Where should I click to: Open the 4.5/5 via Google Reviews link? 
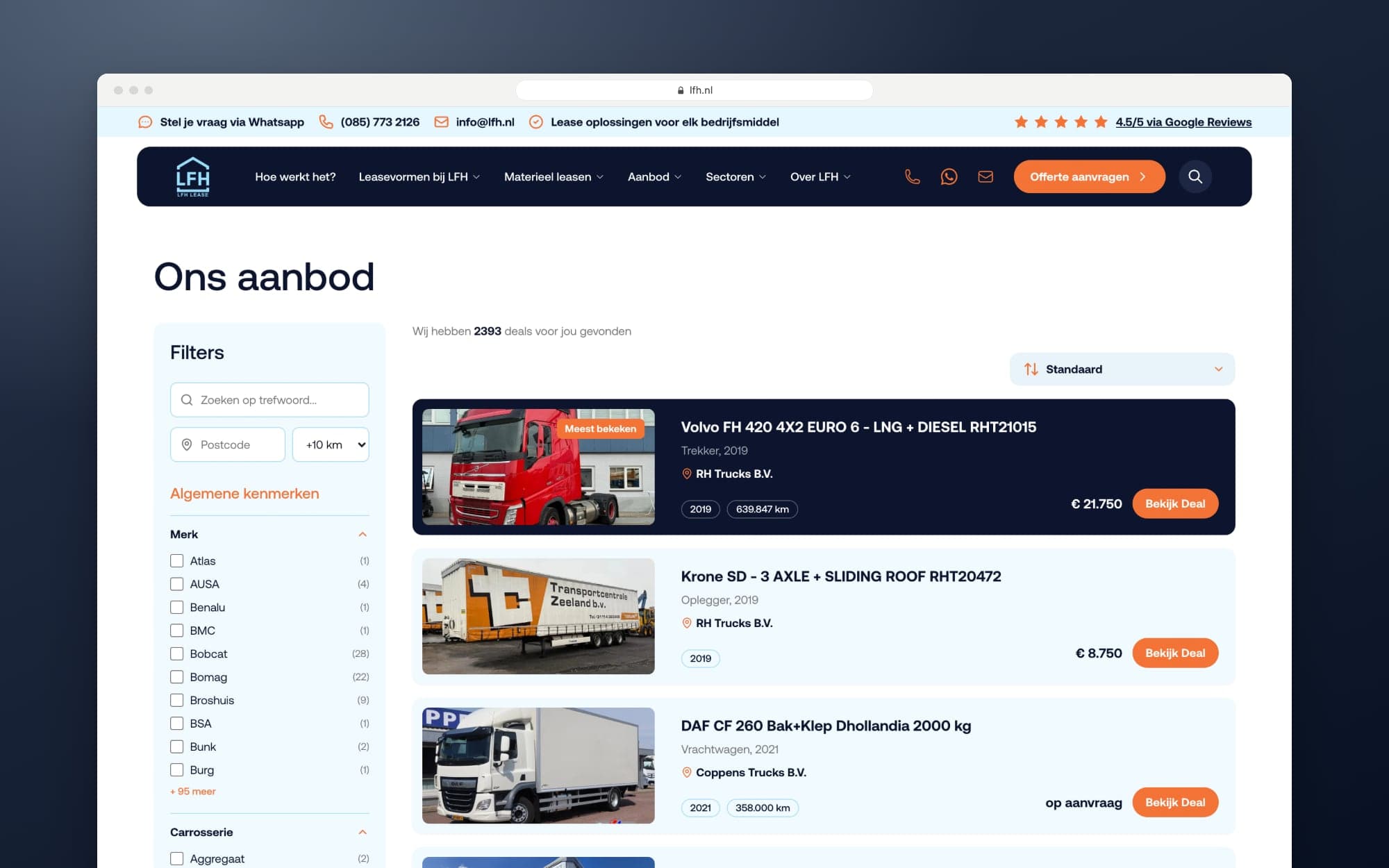pyautogui.click(x=1183, y=122)
